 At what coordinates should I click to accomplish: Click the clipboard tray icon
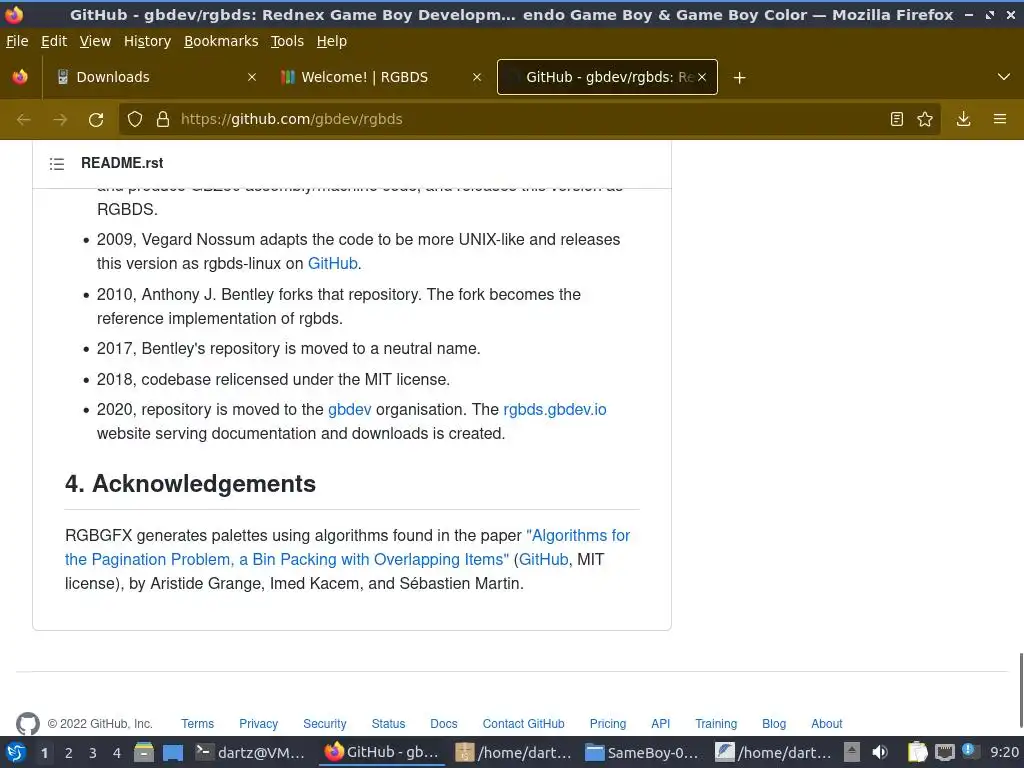pos(917,753)
